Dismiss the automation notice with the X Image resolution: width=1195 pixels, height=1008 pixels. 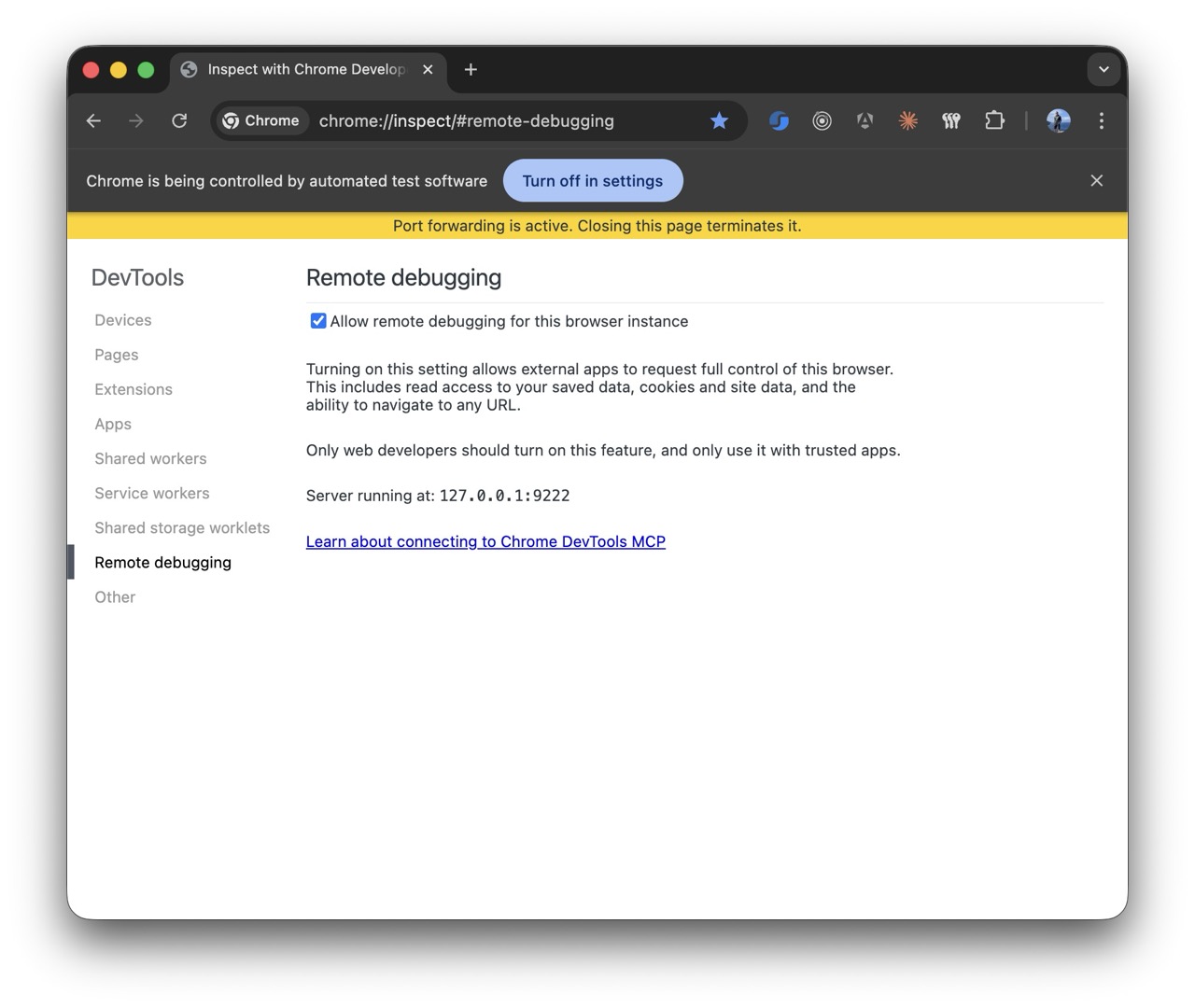1096,180
